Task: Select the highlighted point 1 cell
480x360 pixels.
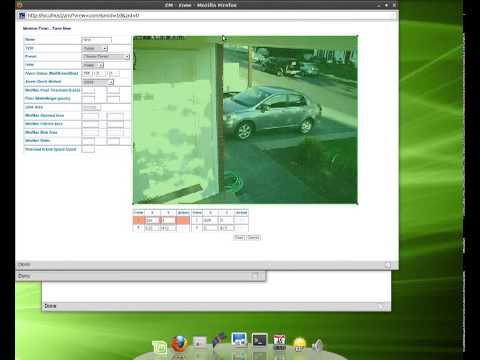Action: pyautogui.click(x=138, y=220)
